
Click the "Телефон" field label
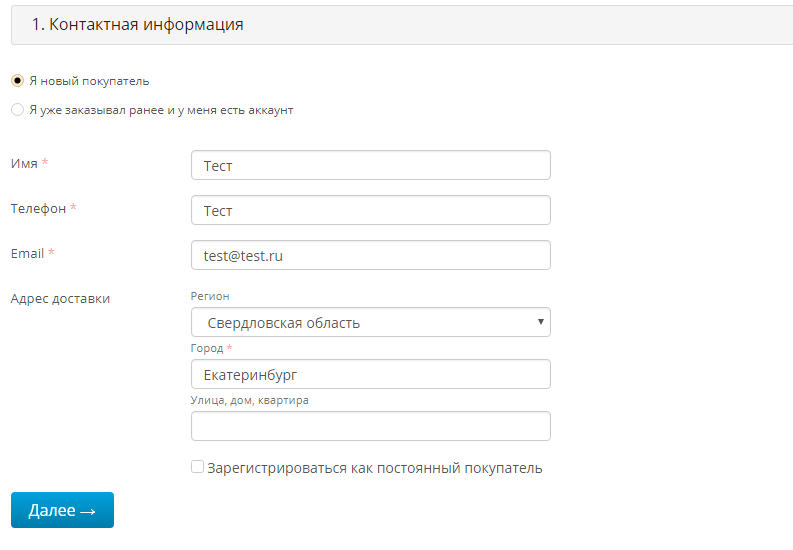[x=38, y=208]
